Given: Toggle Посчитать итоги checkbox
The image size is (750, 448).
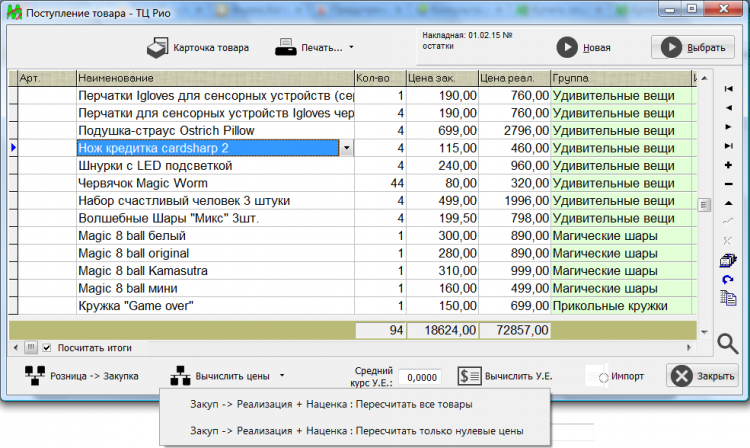Looking at the screenshot, I should [x=47, y=348].
